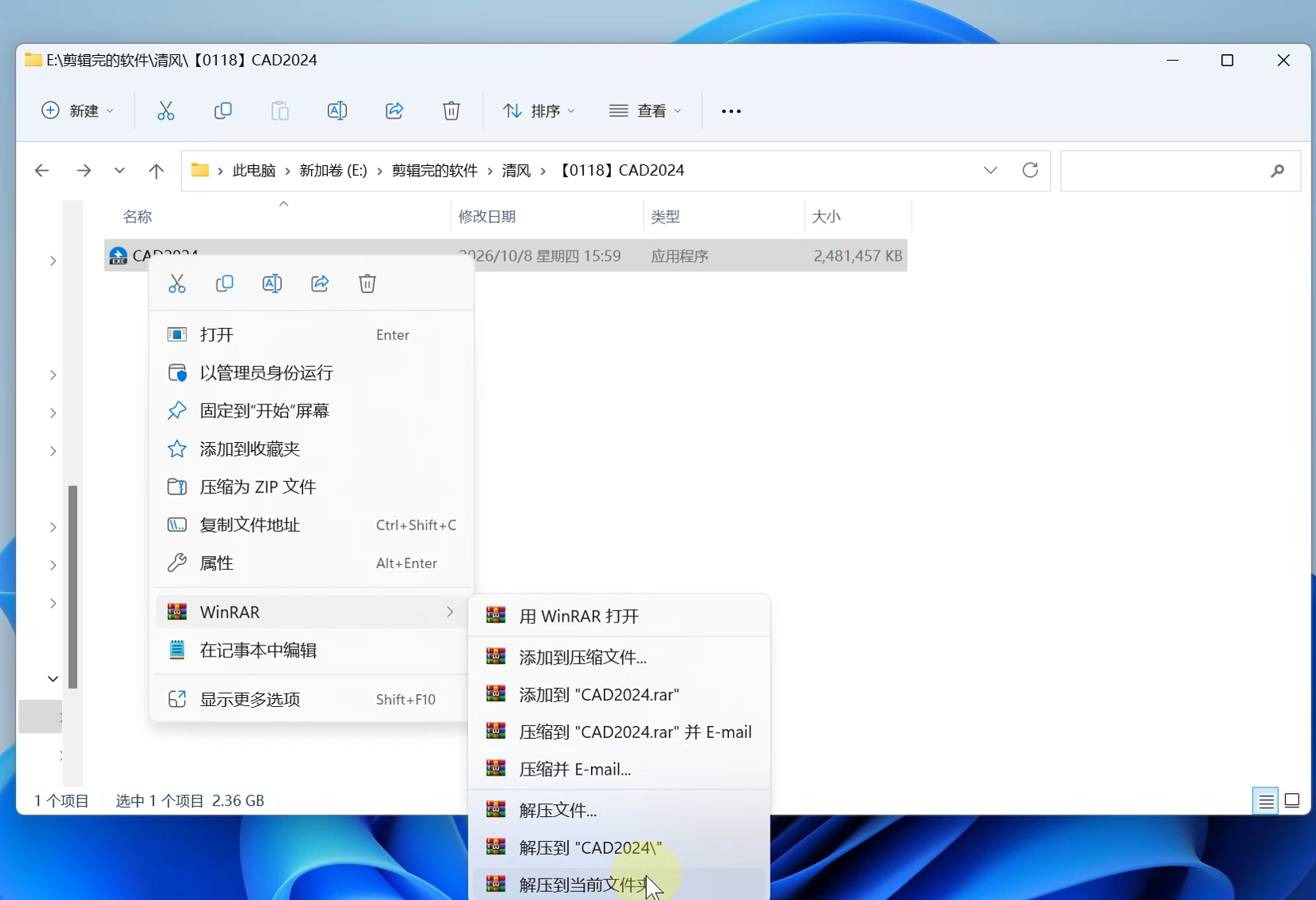Click the cut icon in the context menu

(x=177, y=283)
